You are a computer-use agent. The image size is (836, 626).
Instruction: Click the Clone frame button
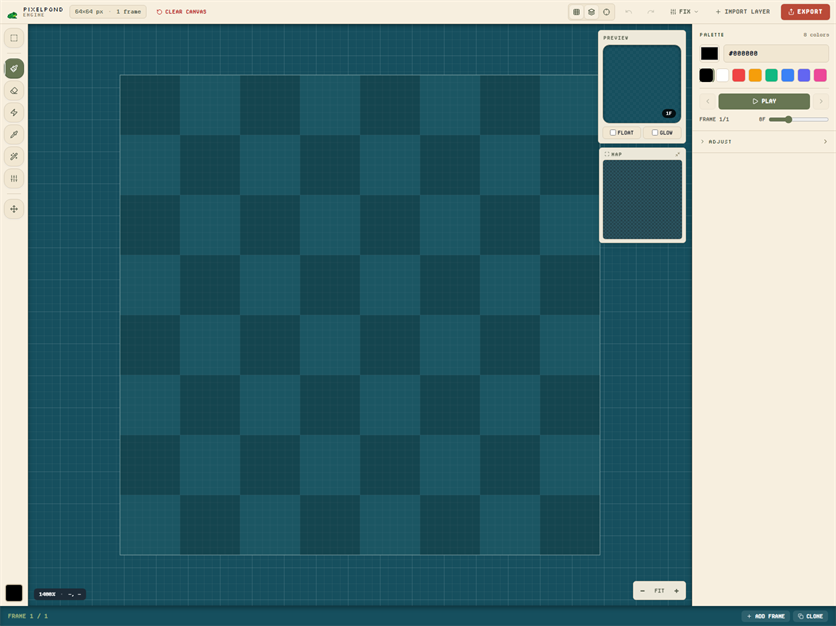pyautogui.click(x=810, y=616)
